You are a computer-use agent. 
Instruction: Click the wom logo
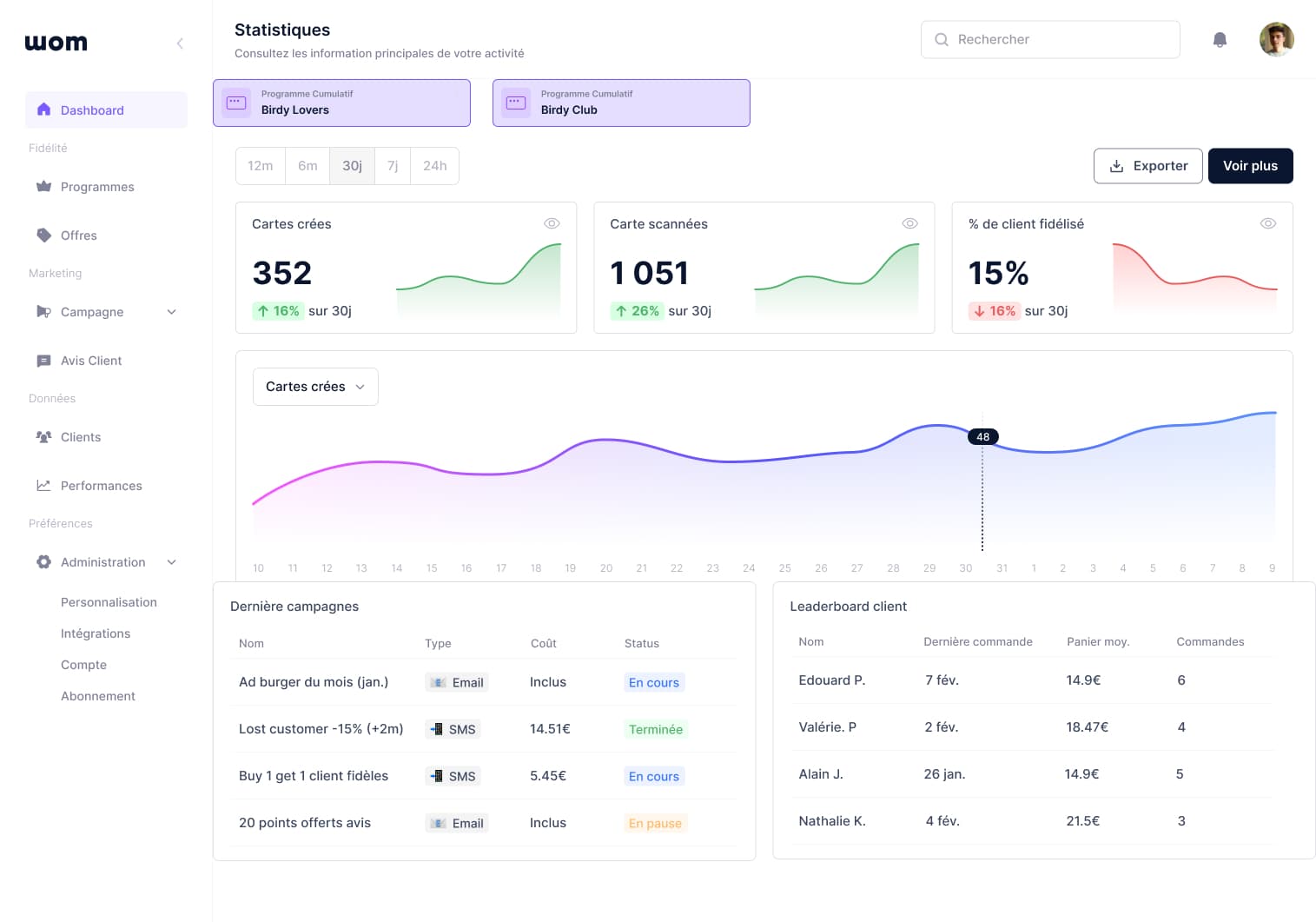coord(56,43)
